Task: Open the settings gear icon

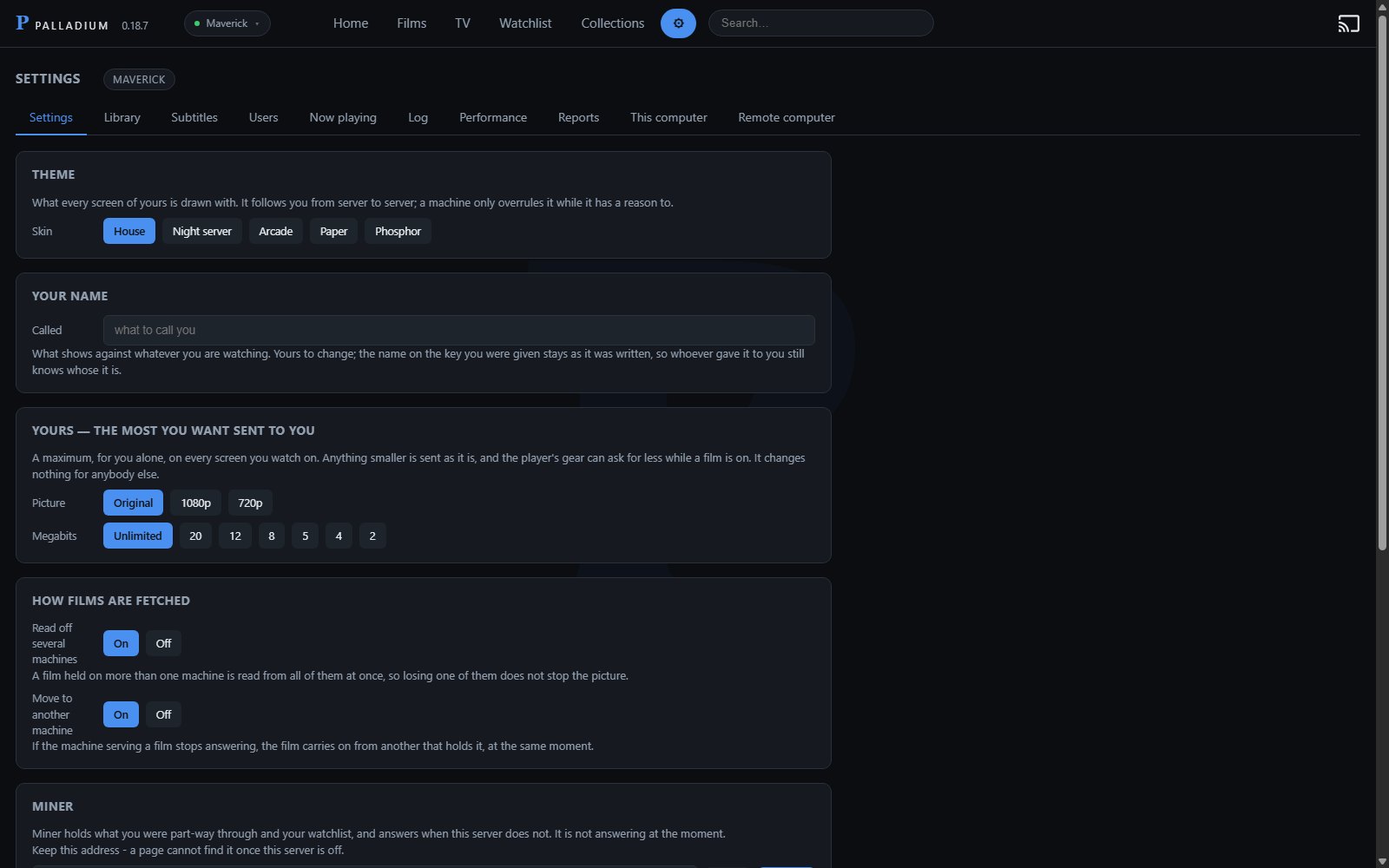Action: point(678,23)
